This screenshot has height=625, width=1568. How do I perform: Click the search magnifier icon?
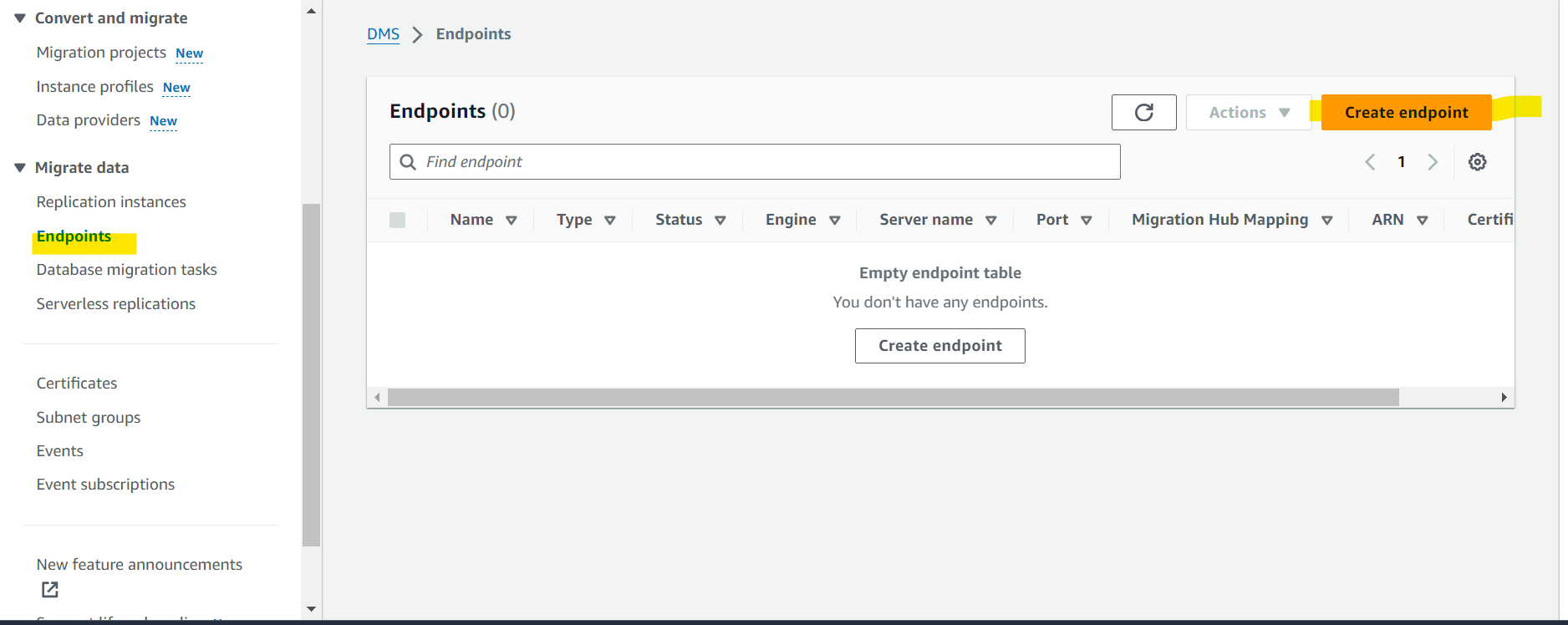coord(408,162)
